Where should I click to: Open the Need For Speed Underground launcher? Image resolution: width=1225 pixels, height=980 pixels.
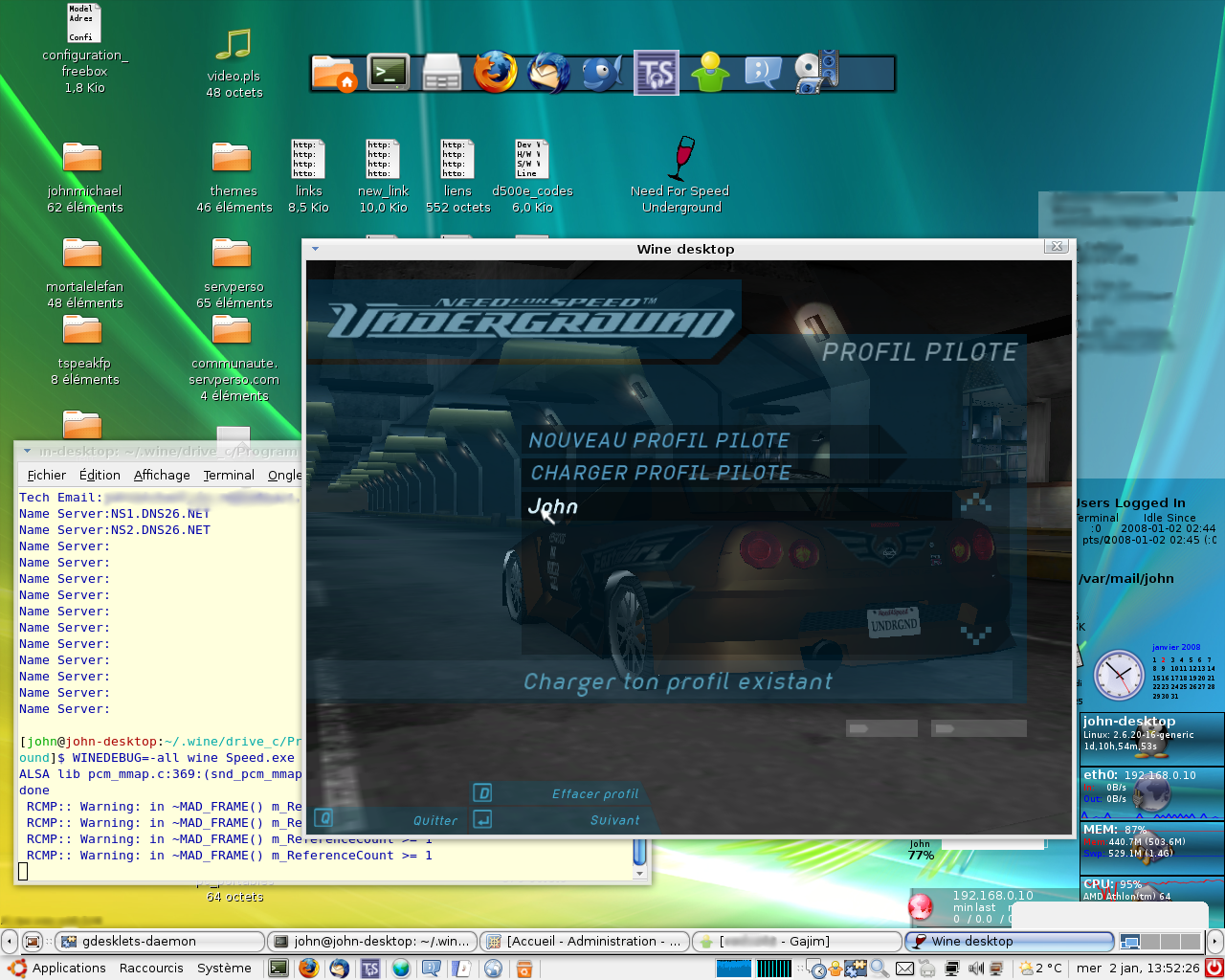coord(680,176)
